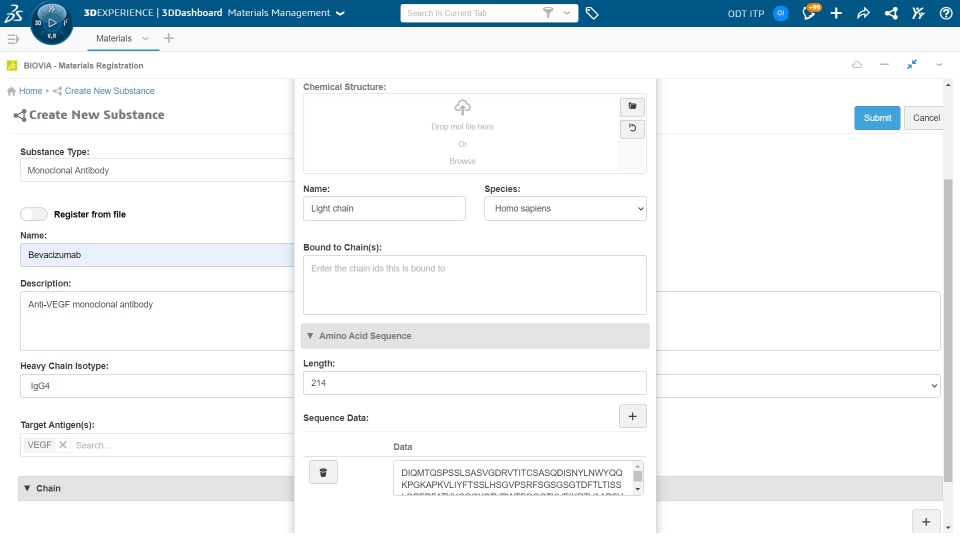Open the widget menu chevron

[x=939, y=64]
